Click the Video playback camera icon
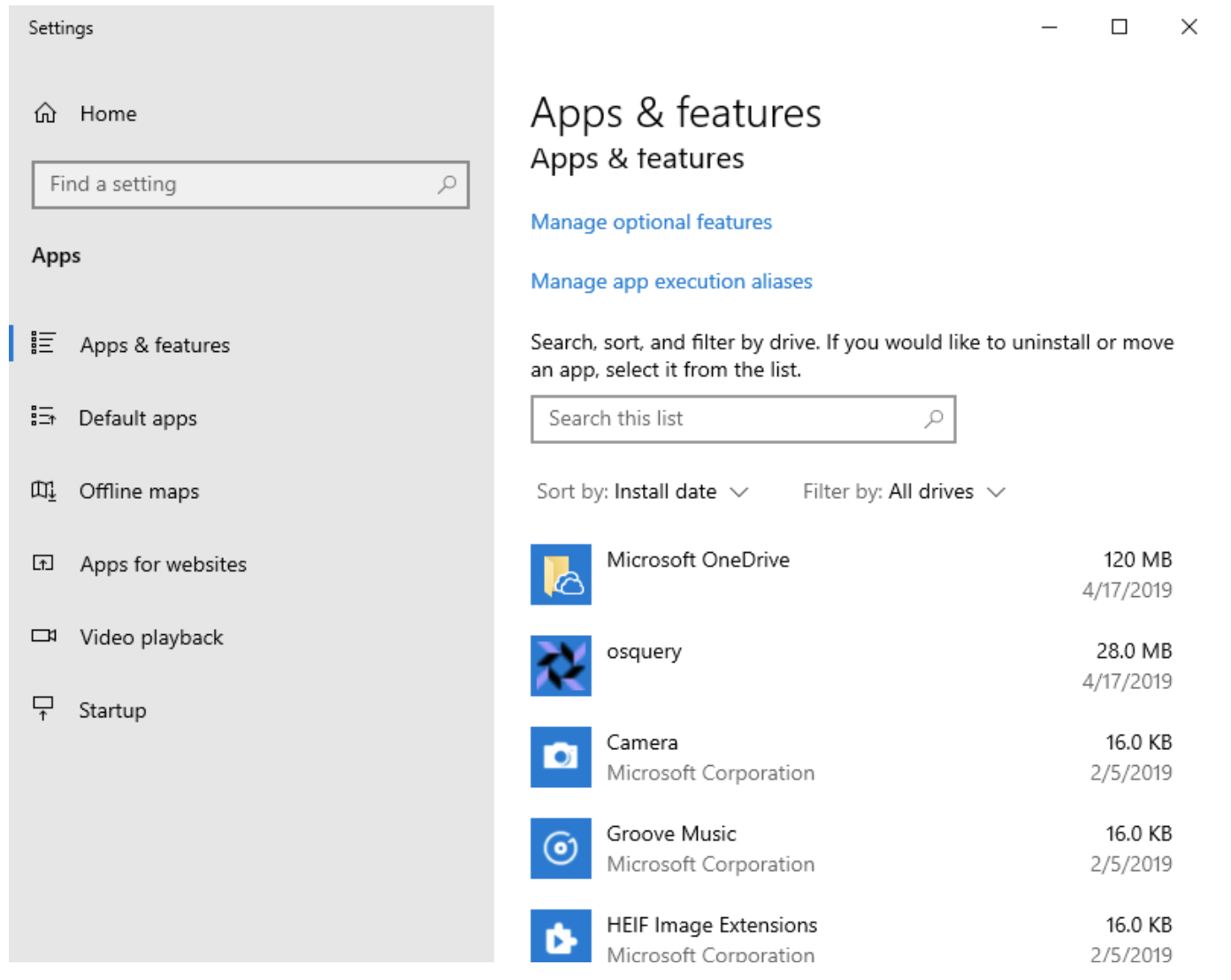The height and width of the screenshot is (980, 1231). coord(43,636)
